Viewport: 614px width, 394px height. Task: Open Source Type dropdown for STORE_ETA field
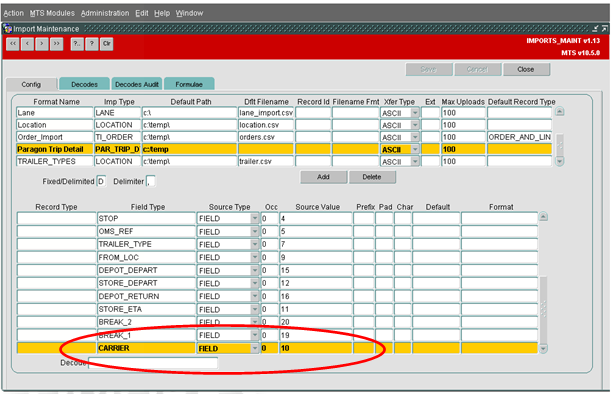click(255, 309)
